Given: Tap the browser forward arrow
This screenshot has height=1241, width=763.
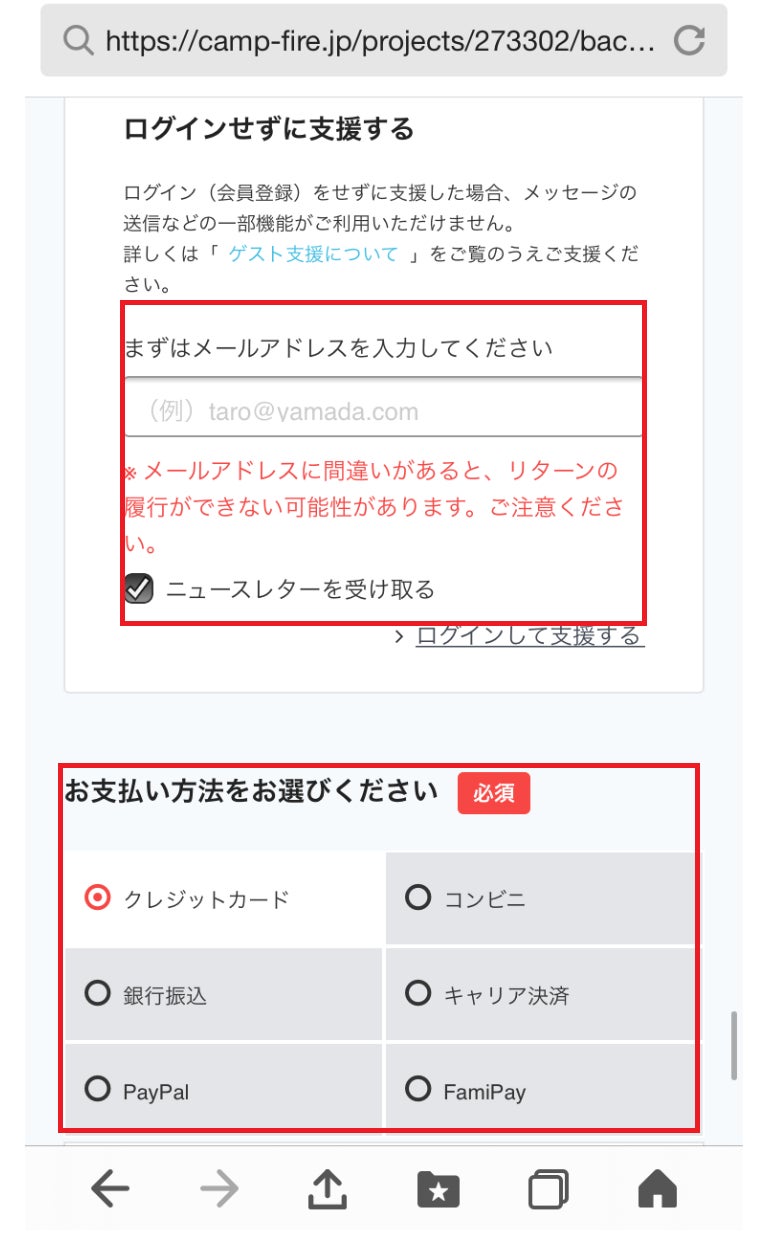Looking at the screenshot, I should (219, 1189).
